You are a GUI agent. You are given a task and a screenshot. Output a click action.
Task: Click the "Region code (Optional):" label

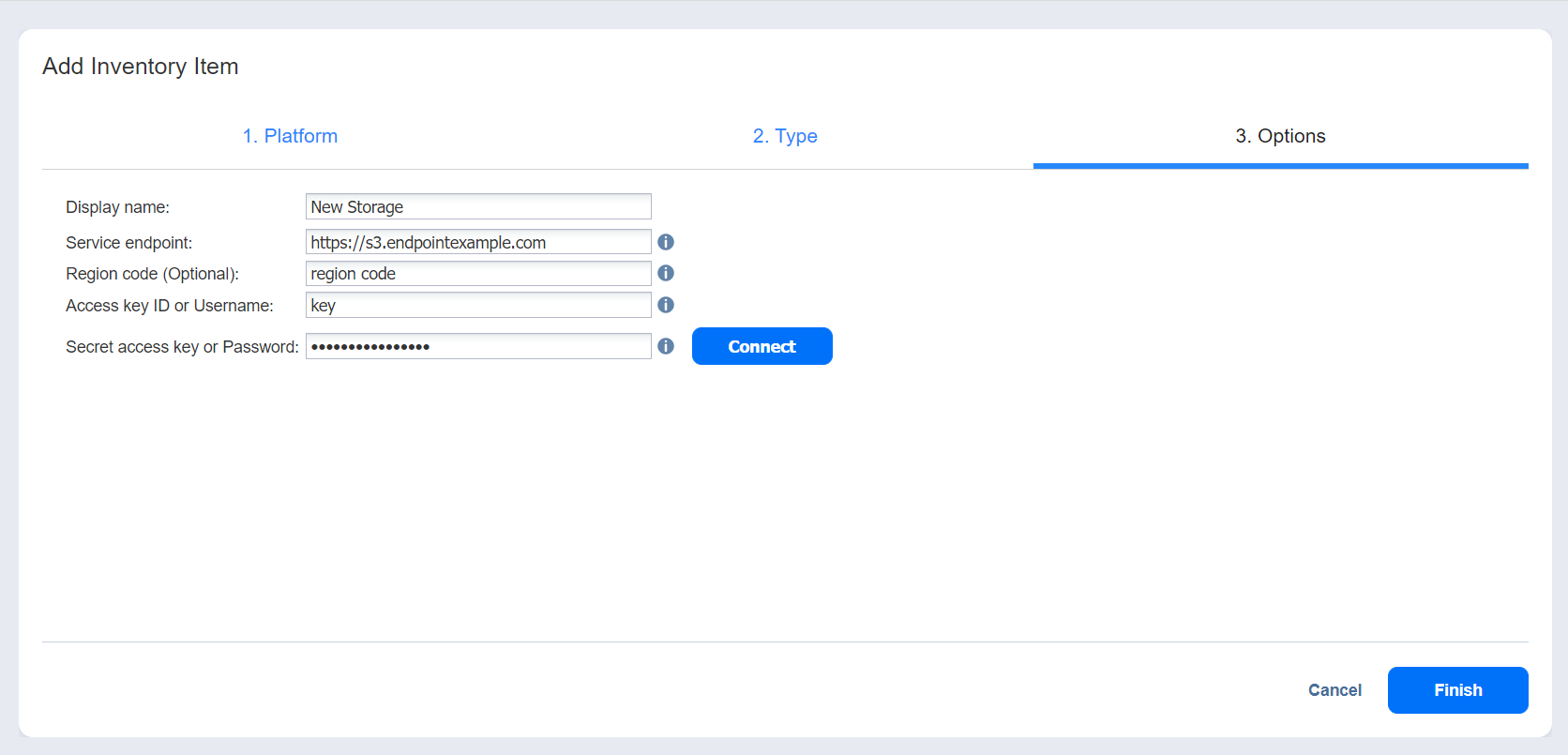(x=152, y=274)
